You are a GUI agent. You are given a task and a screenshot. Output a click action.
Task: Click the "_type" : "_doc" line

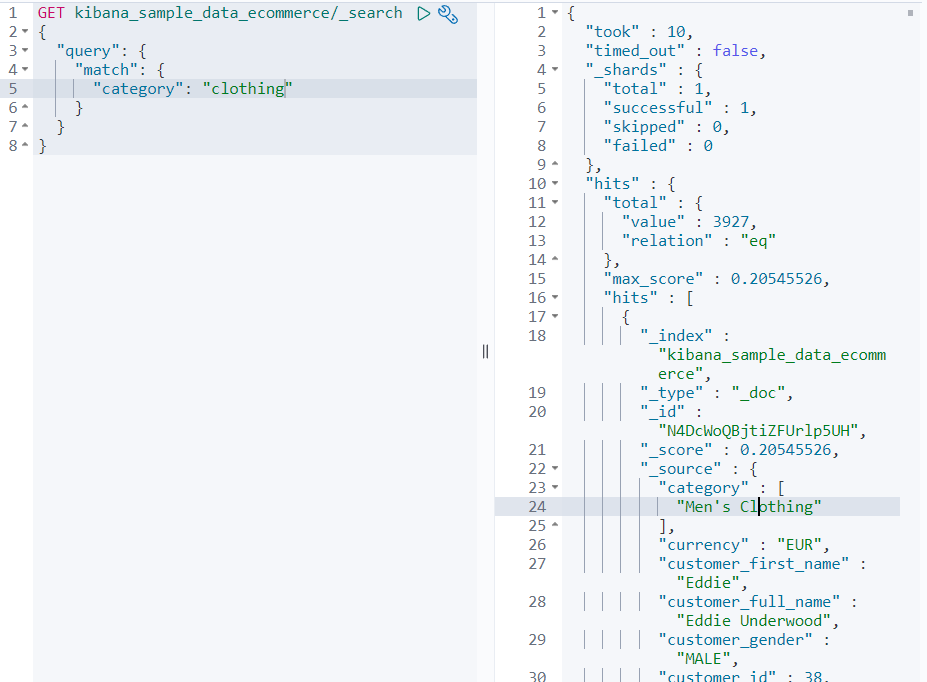(717, 392)
